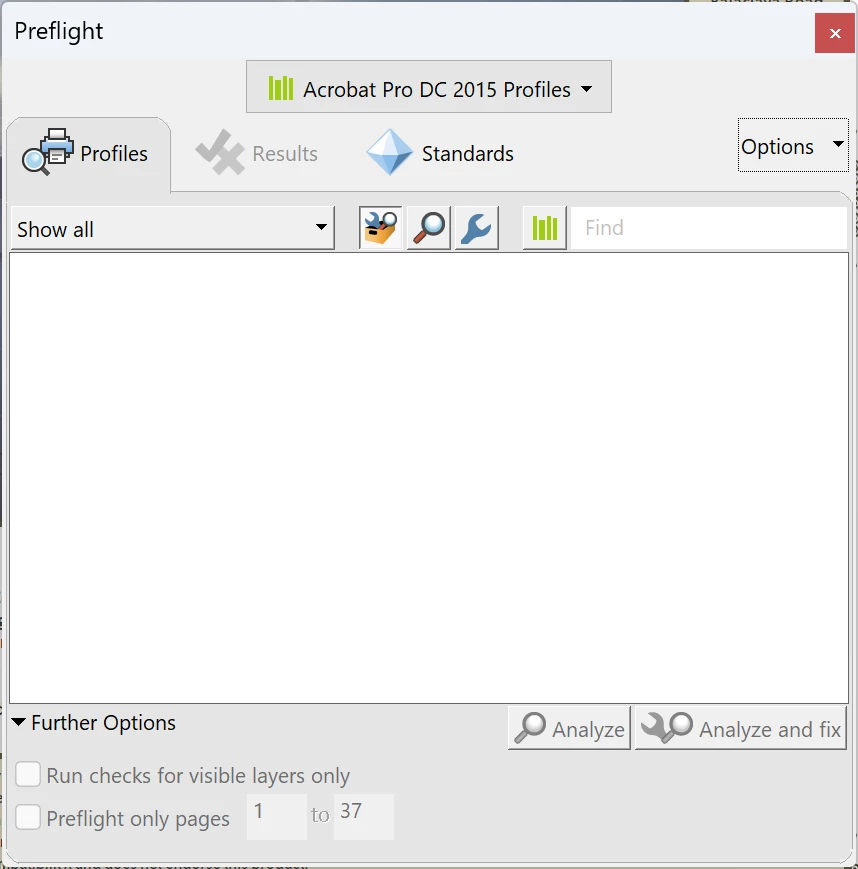Switch to the Results tab

coord(257,153)
